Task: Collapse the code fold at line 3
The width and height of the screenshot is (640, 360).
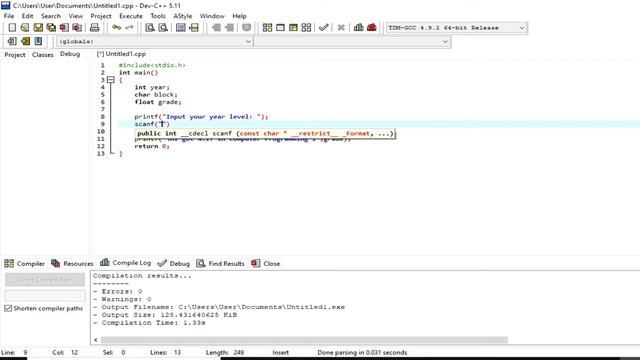Action: (111, 80)
